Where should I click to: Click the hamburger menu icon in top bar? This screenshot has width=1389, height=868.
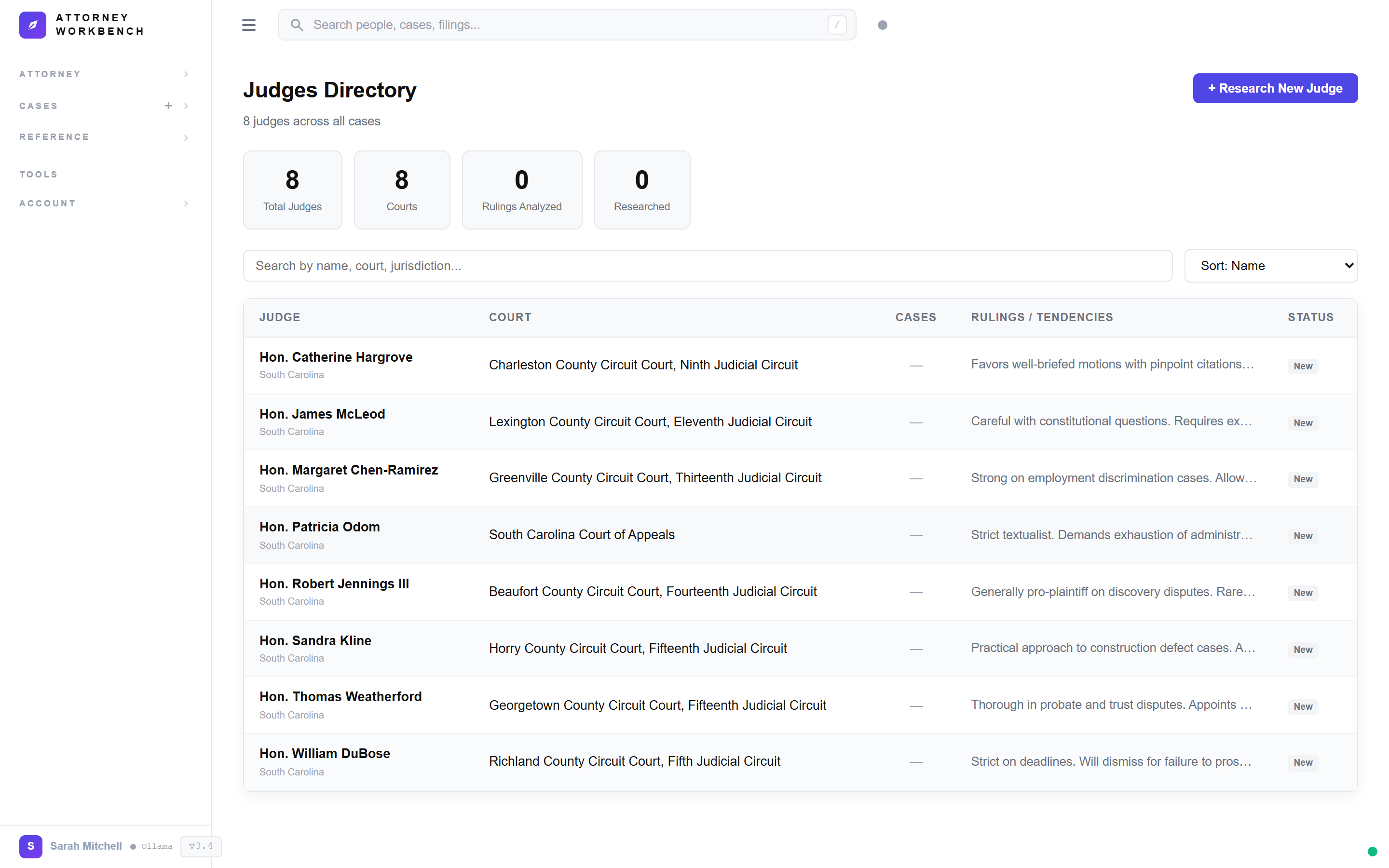[x=248, y=25]
